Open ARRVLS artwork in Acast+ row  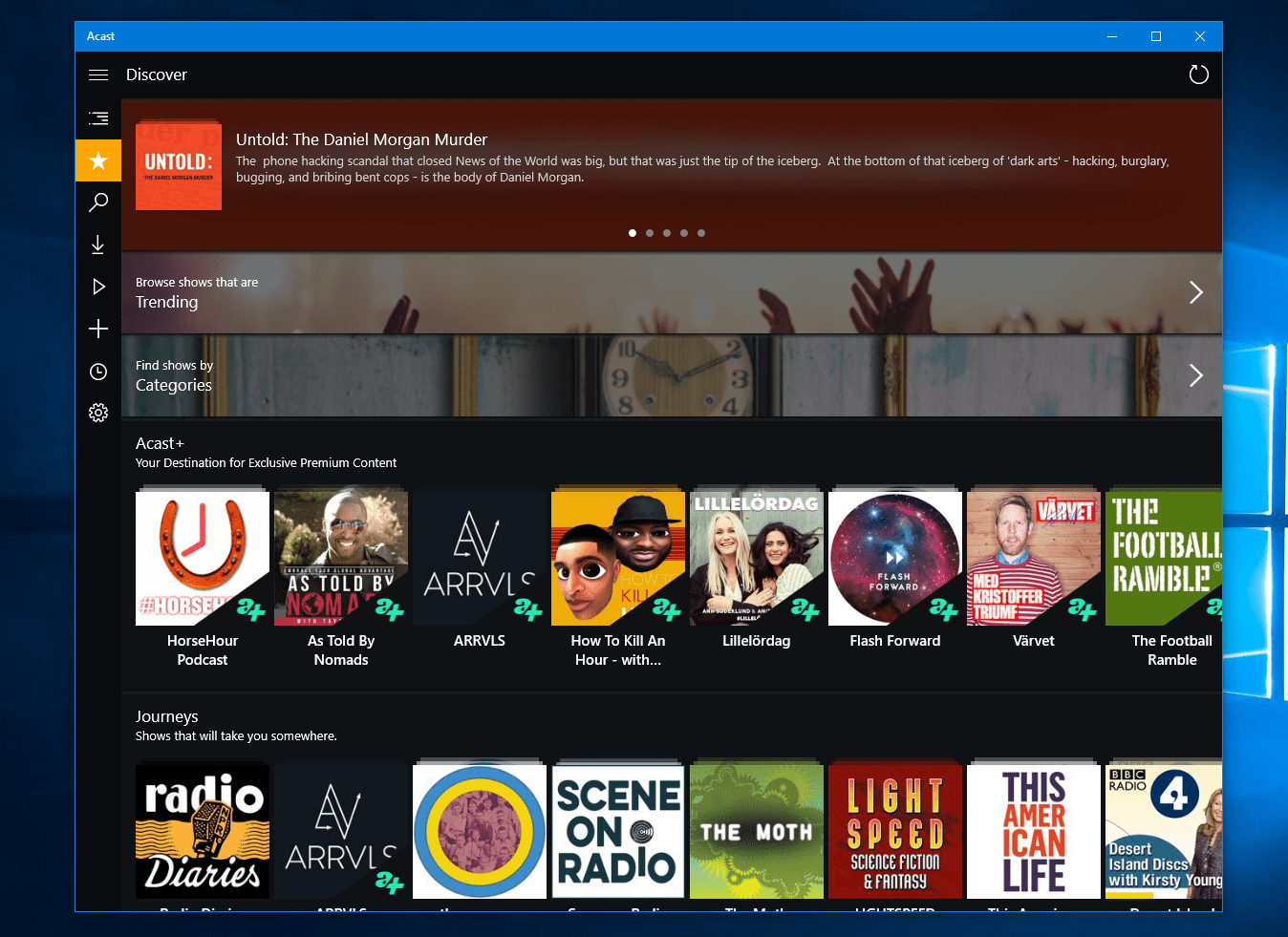(480, 559)
